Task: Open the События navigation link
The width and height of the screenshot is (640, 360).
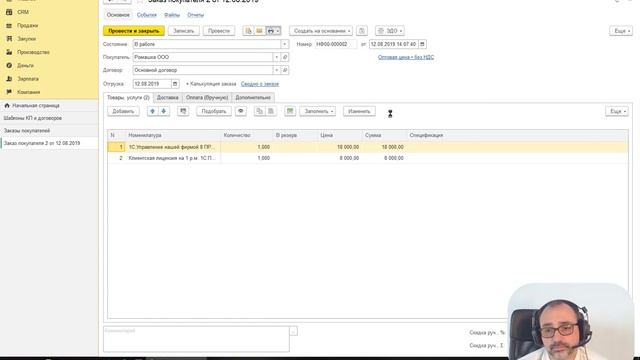Action: coord(147,15)
